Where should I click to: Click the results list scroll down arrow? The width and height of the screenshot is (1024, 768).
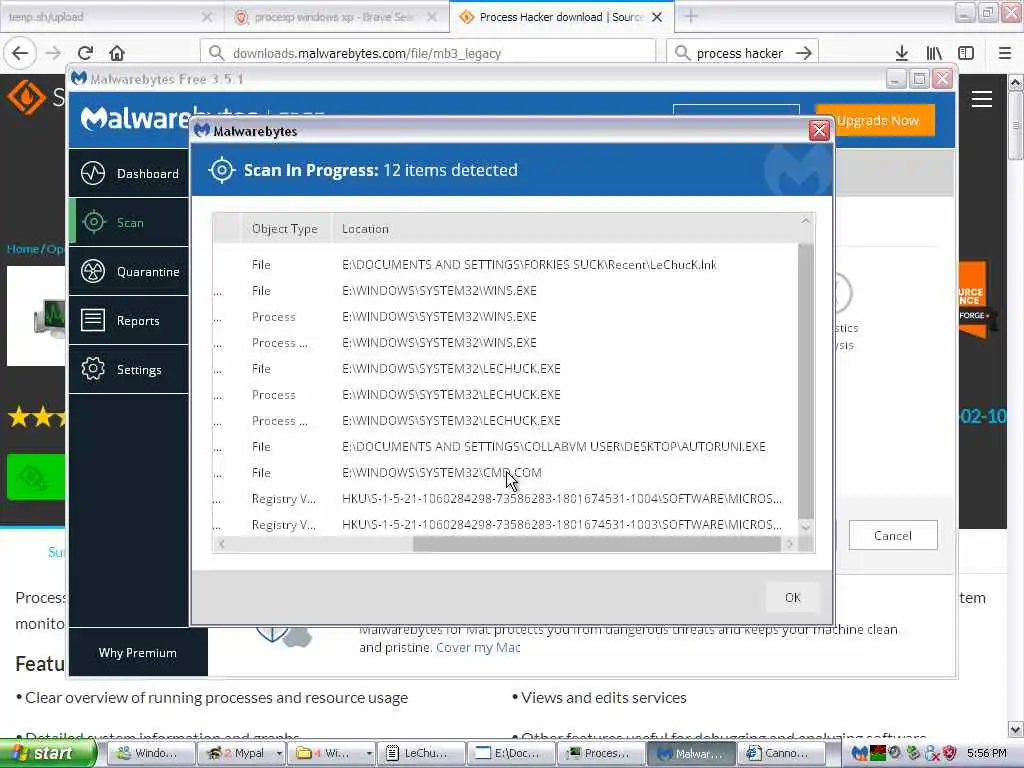tap(805, 527)
